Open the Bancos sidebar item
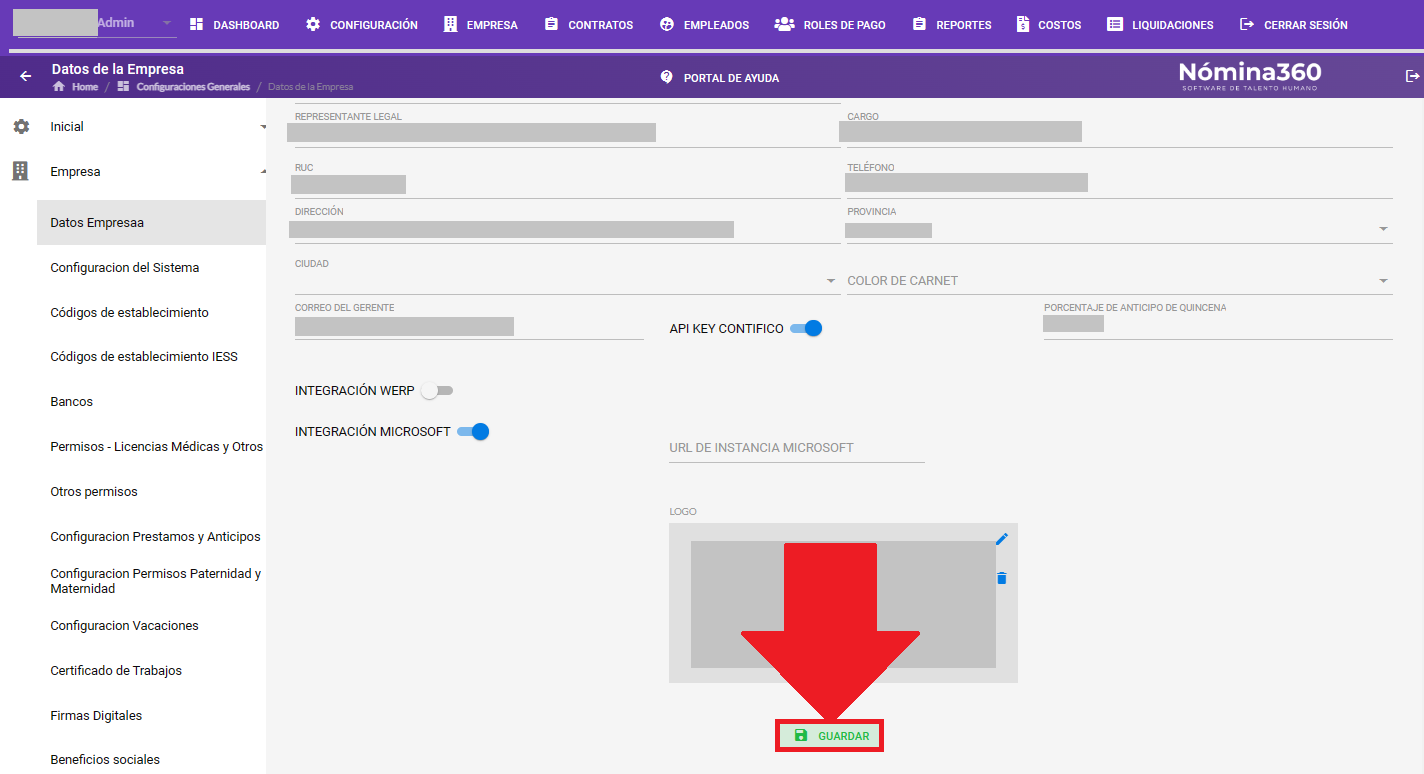Image resolution: width=1424 pixels, height=774 pixels. (151, 402)
